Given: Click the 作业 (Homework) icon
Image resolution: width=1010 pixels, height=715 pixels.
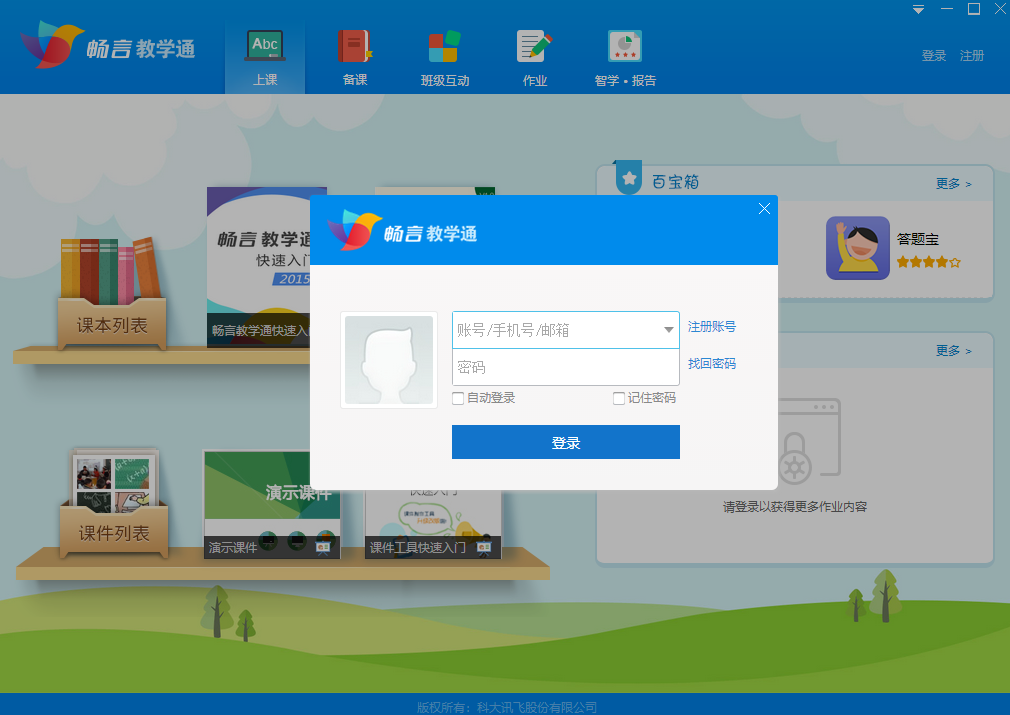Looking at the screenshot, I should (534, 45).
